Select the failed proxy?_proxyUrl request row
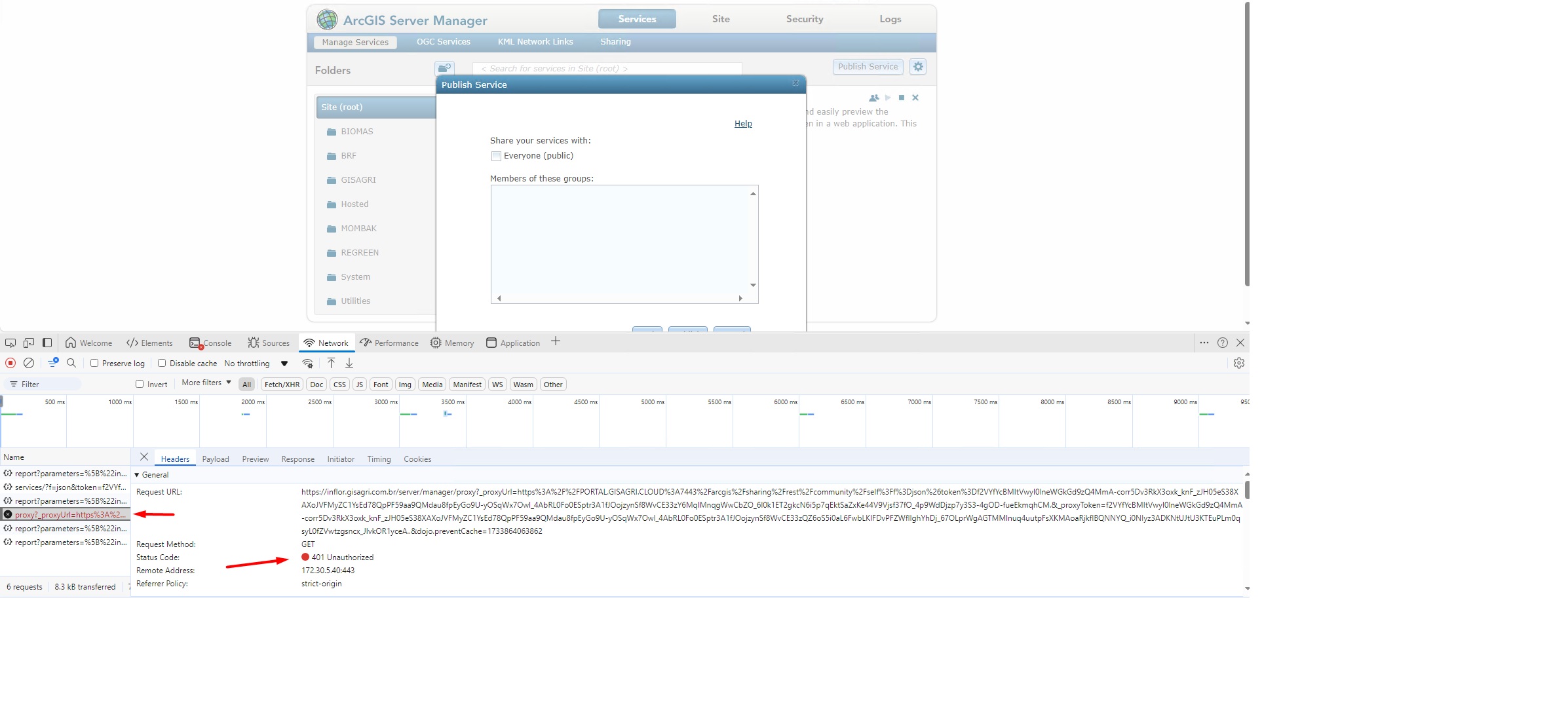1568x716 pixels. pos(66,515)
